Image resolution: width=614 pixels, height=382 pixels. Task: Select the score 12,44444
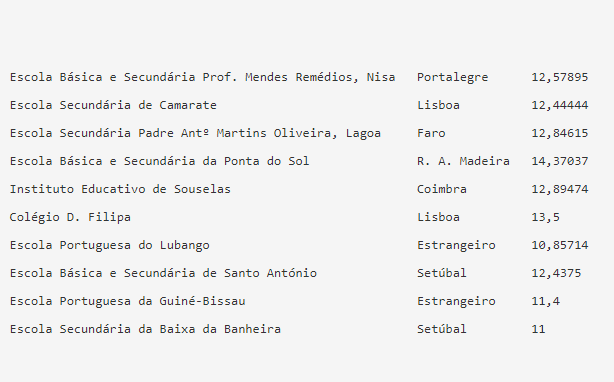click(560, 105)
